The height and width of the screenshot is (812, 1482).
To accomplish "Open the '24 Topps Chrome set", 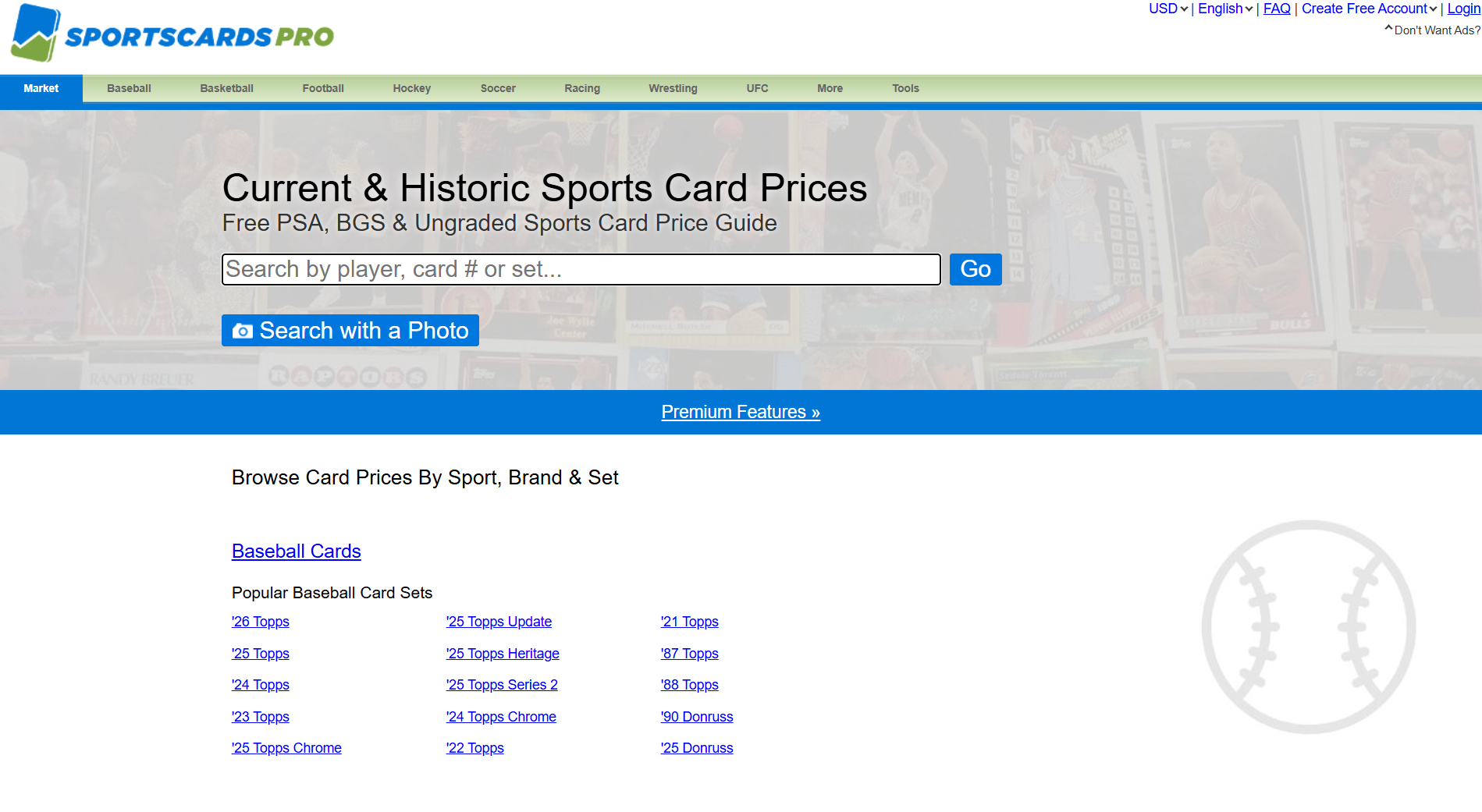I will [x=501, y=717].
